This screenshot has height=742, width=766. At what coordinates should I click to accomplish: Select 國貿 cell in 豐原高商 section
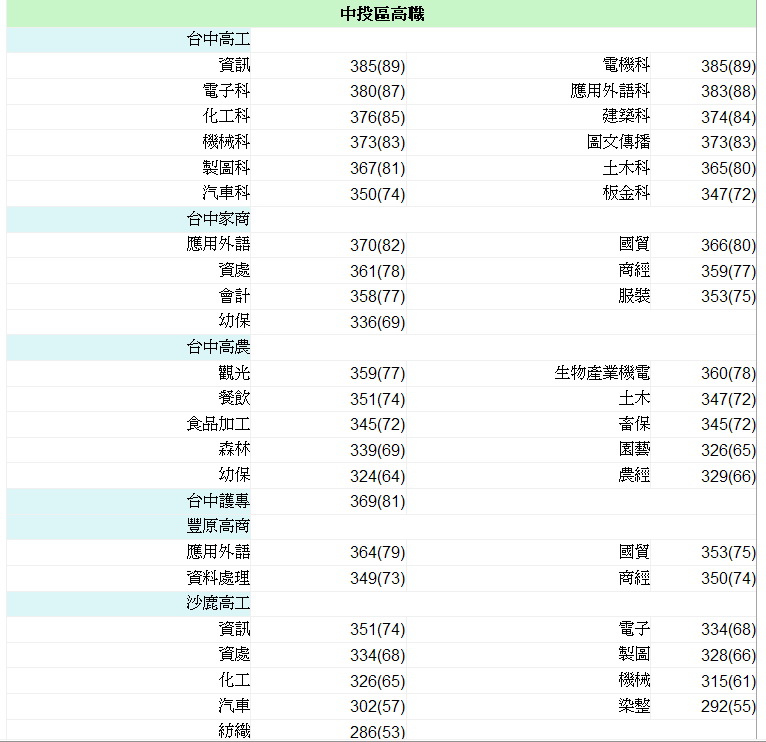tap(634, 551)
